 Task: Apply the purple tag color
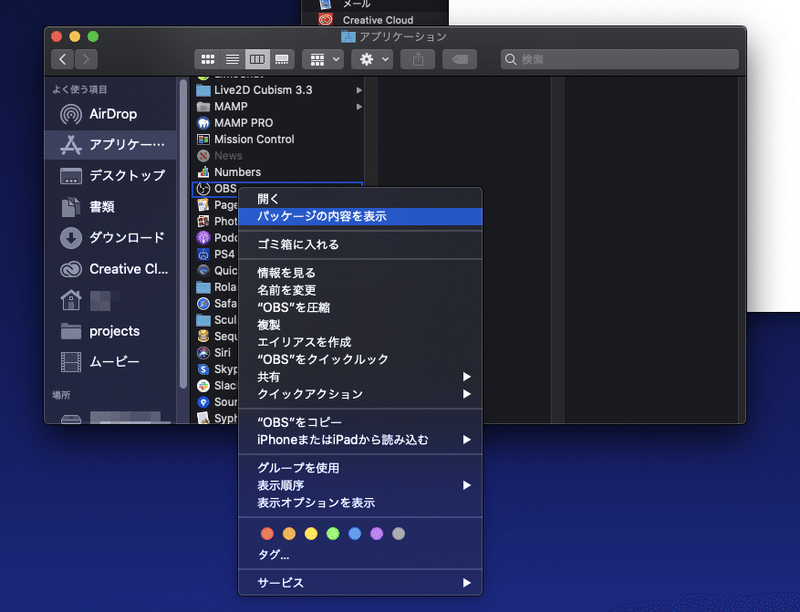click(377, 534)
